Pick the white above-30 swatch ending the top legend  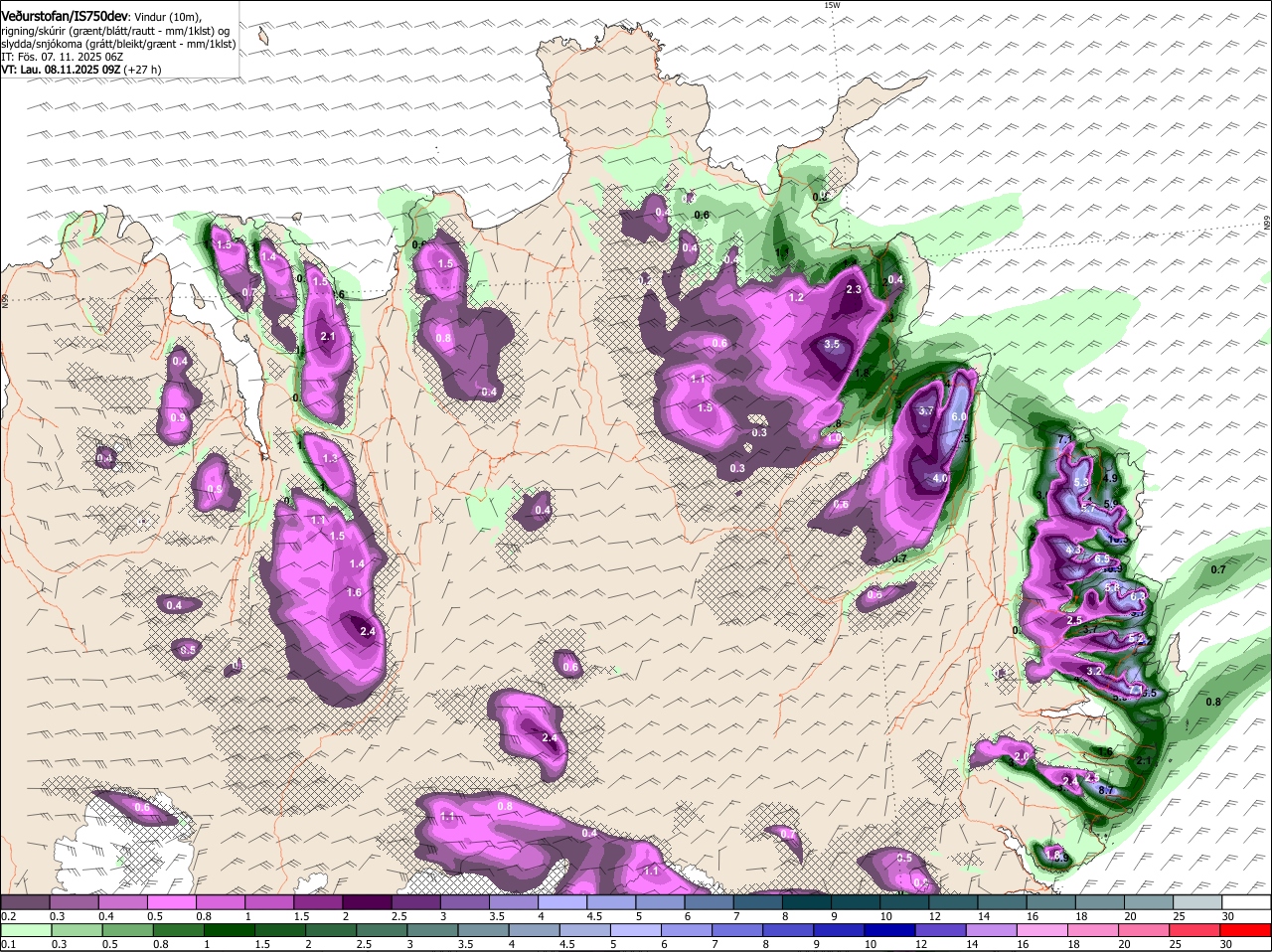pos(1248,900)
